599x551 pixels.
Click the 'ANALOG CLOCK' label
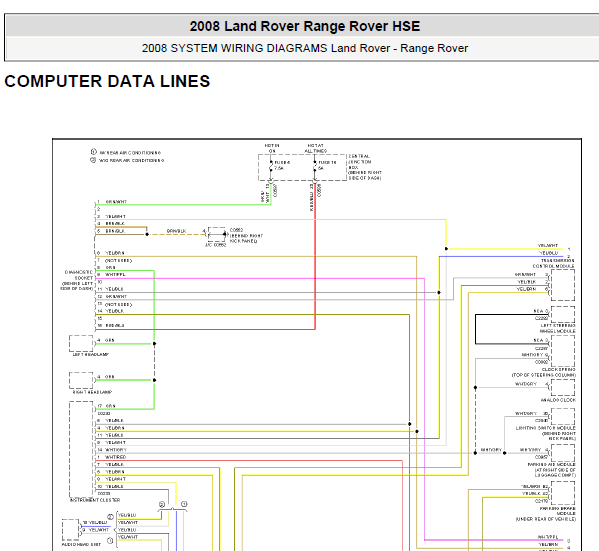point(558,400)
